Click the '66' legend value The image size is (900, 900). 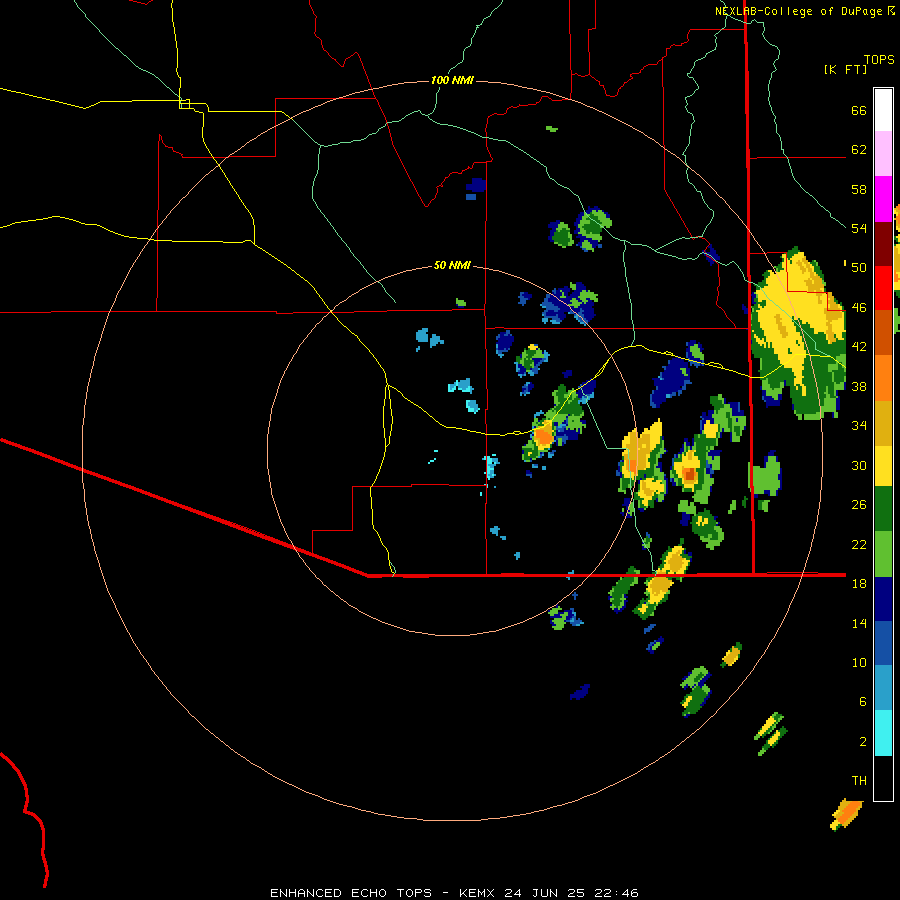pos(859,111)
